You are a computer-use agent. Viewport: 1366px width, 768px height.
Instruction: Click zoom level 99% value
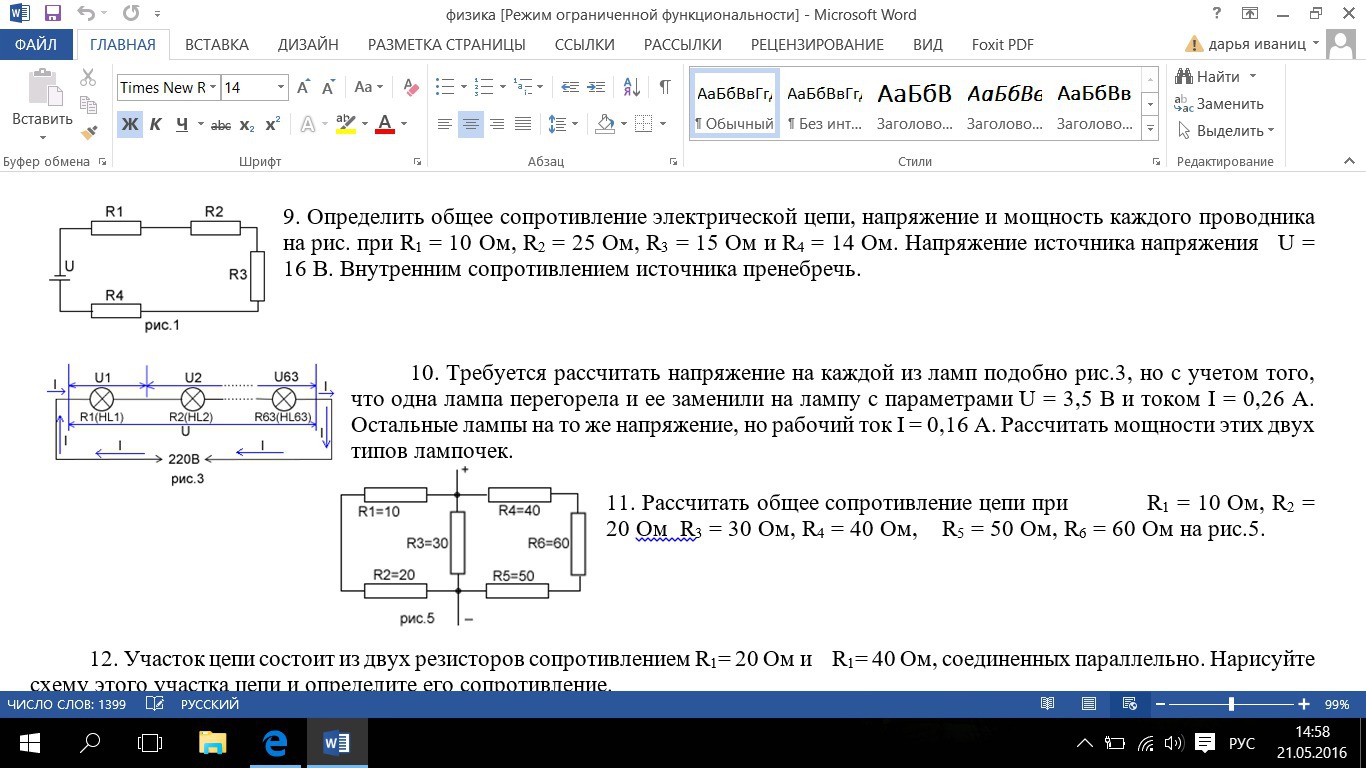pyautogui.click(x=1337, y=704)
